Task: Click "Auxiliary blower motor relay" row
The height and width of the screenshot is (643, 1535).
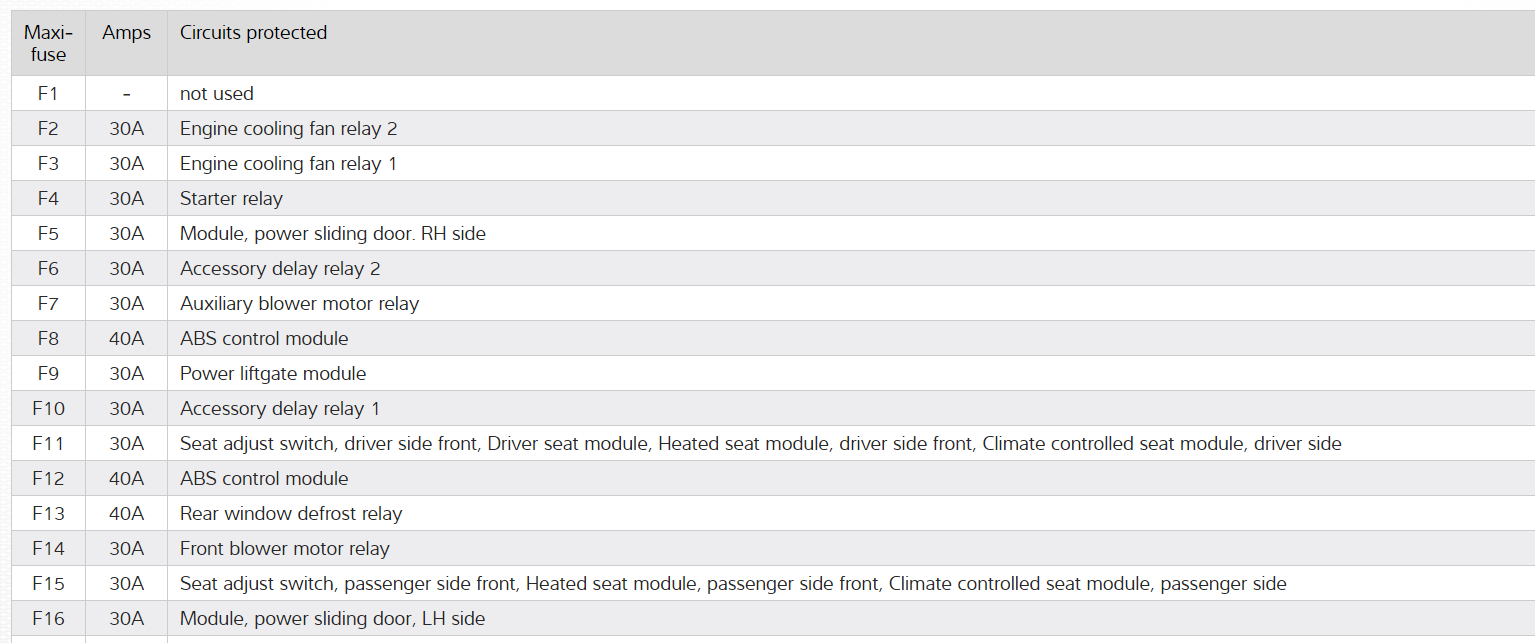Action: click(299, 304)
